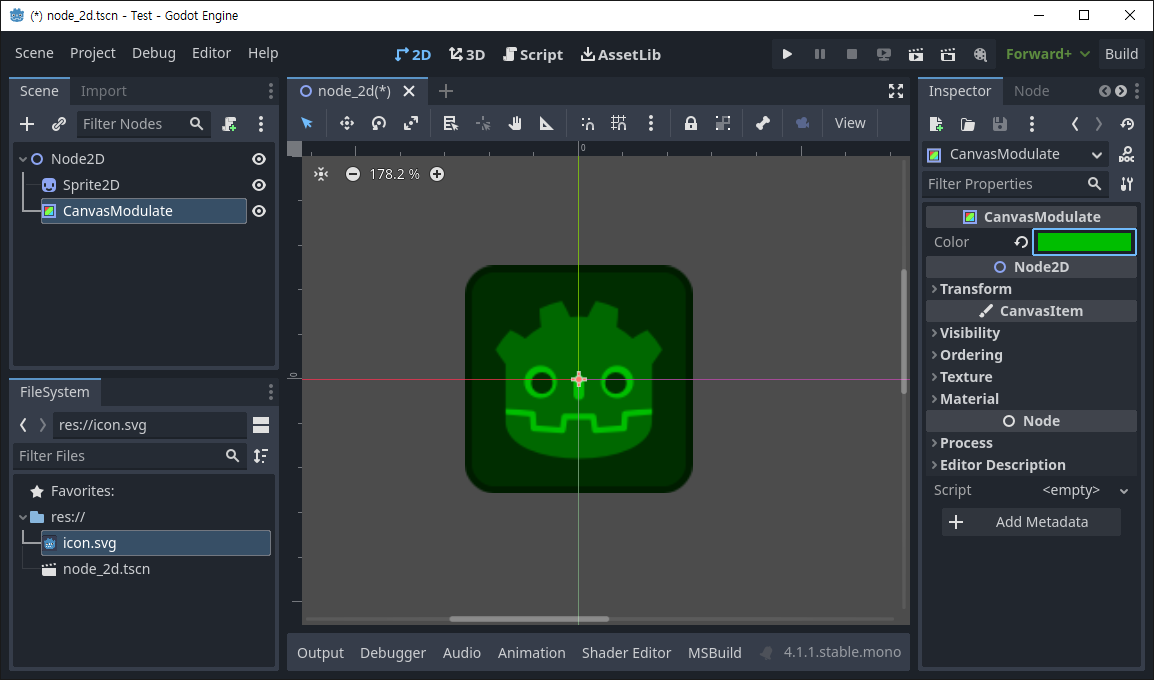
Task: Open the Editor menu
Action: (x=211, y=53)
